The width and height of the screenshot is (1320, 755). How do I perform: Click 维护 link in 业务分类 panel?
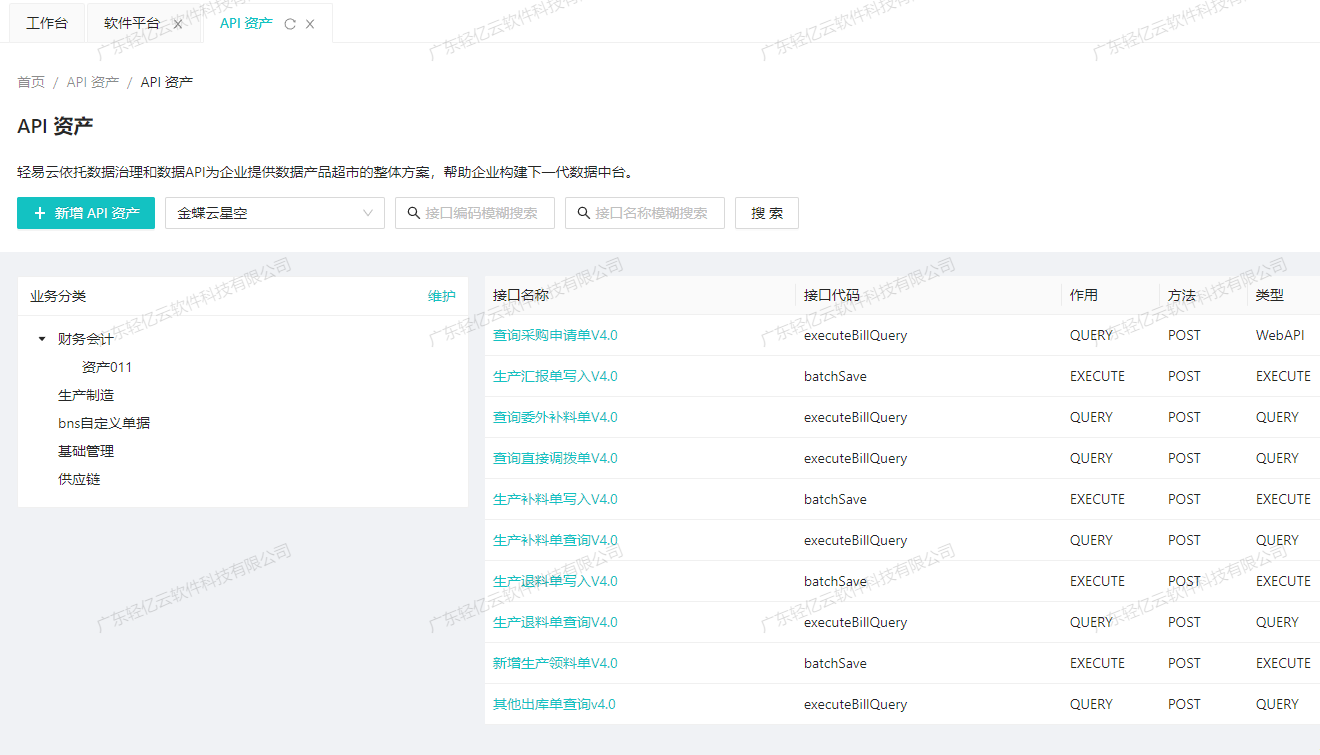pos(442,296)
